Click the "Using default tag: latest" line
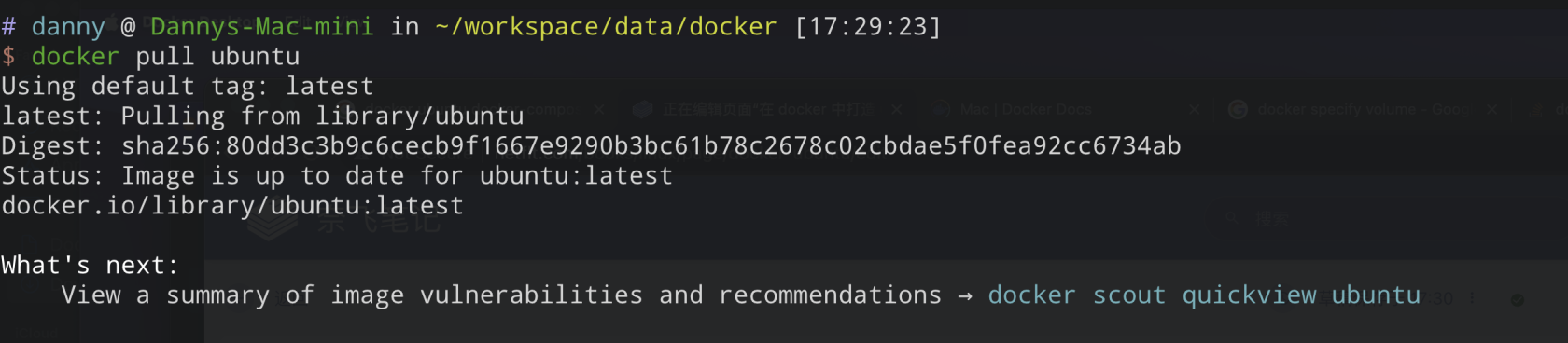This screenshot has height=343, width=1568. (188, 86)
